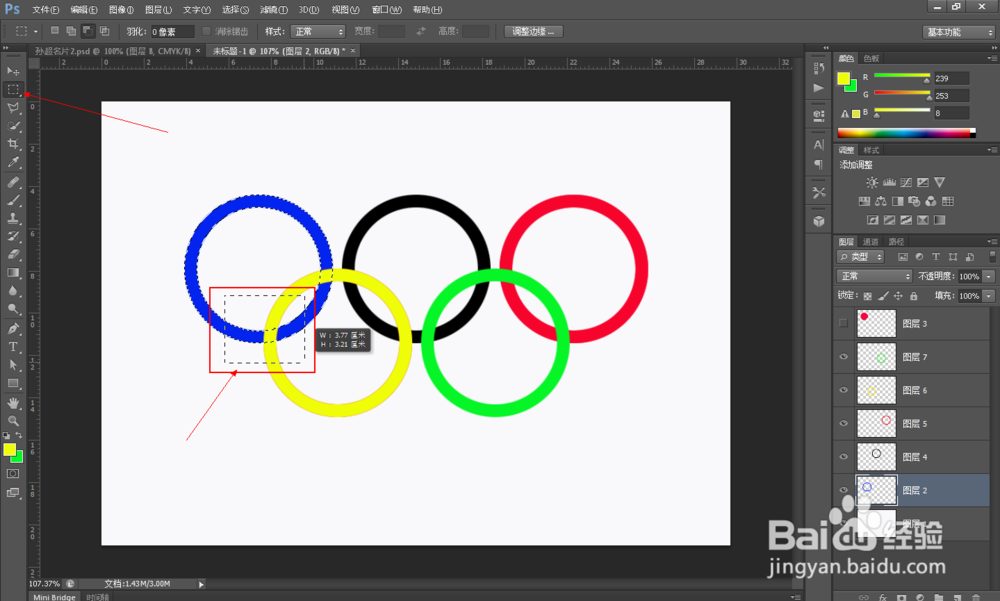Select the Rectangular Marquee tool
1000x601 pixels.
pos(13,89)
